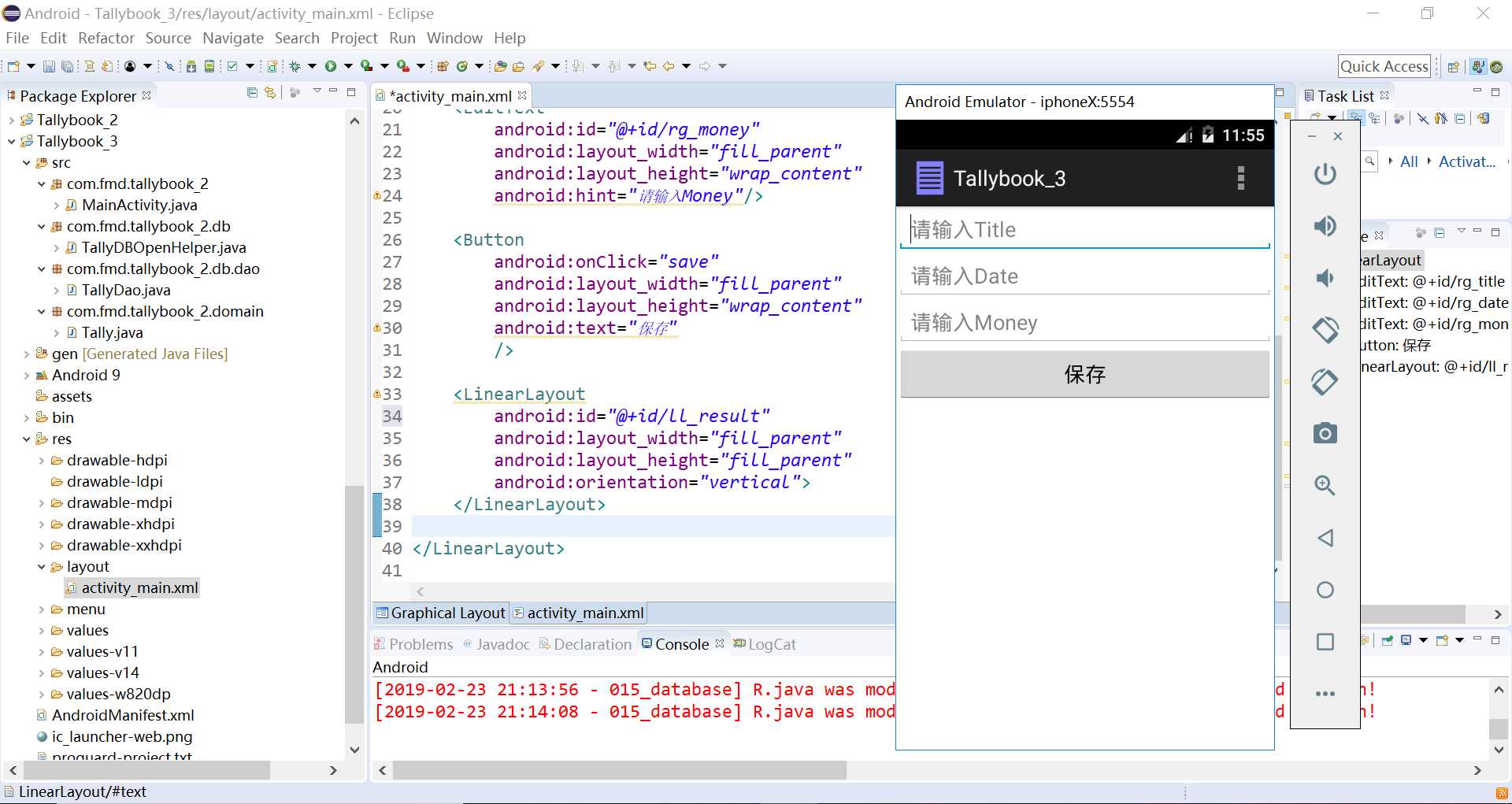Click the 请输入Date field in the emulator
1512x804 pixels.
pyautogui.click(x=1084, y=276)
